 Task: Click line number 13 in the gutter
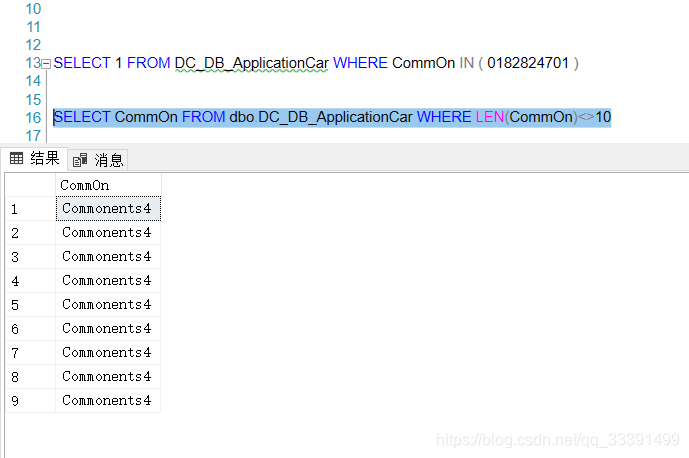33,63
